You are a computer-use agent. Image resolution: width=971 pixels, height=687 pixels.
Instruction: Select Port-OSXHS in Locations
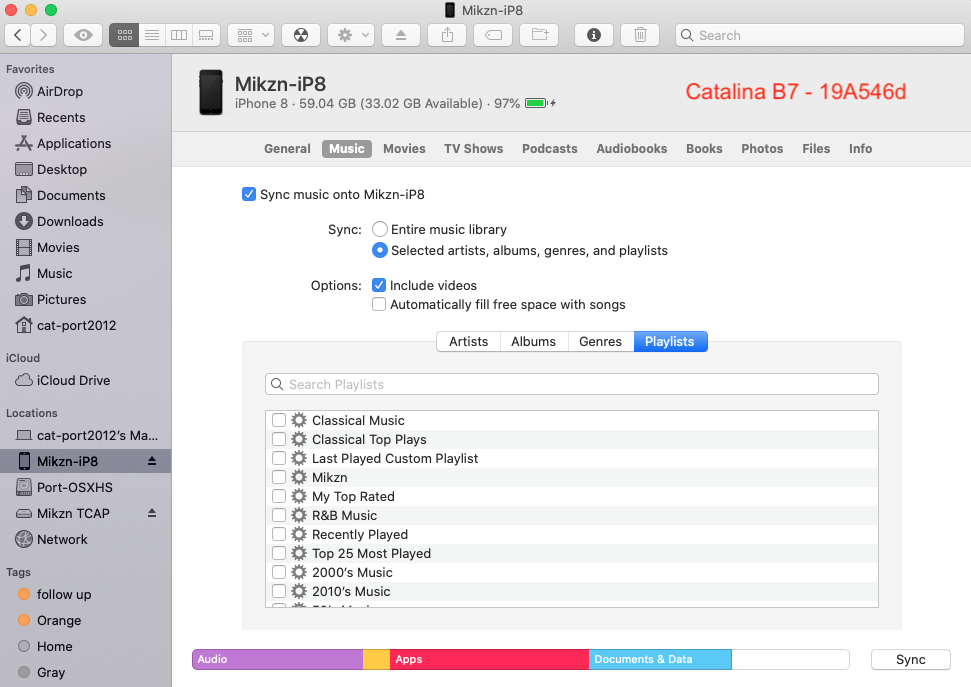tap(74, 488)
